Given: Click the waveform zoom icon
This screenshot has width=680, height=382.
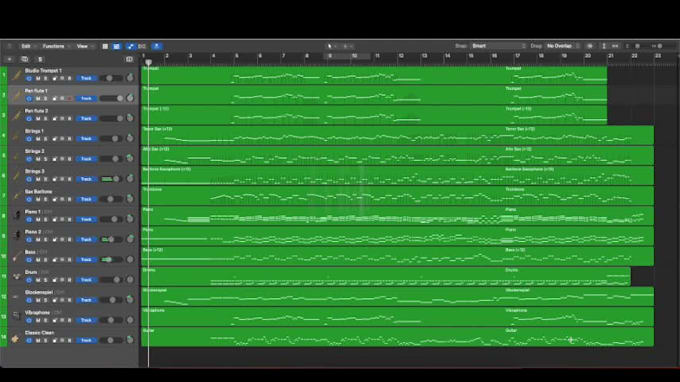Looking at the screenshot, I should [x=590, y=46].
